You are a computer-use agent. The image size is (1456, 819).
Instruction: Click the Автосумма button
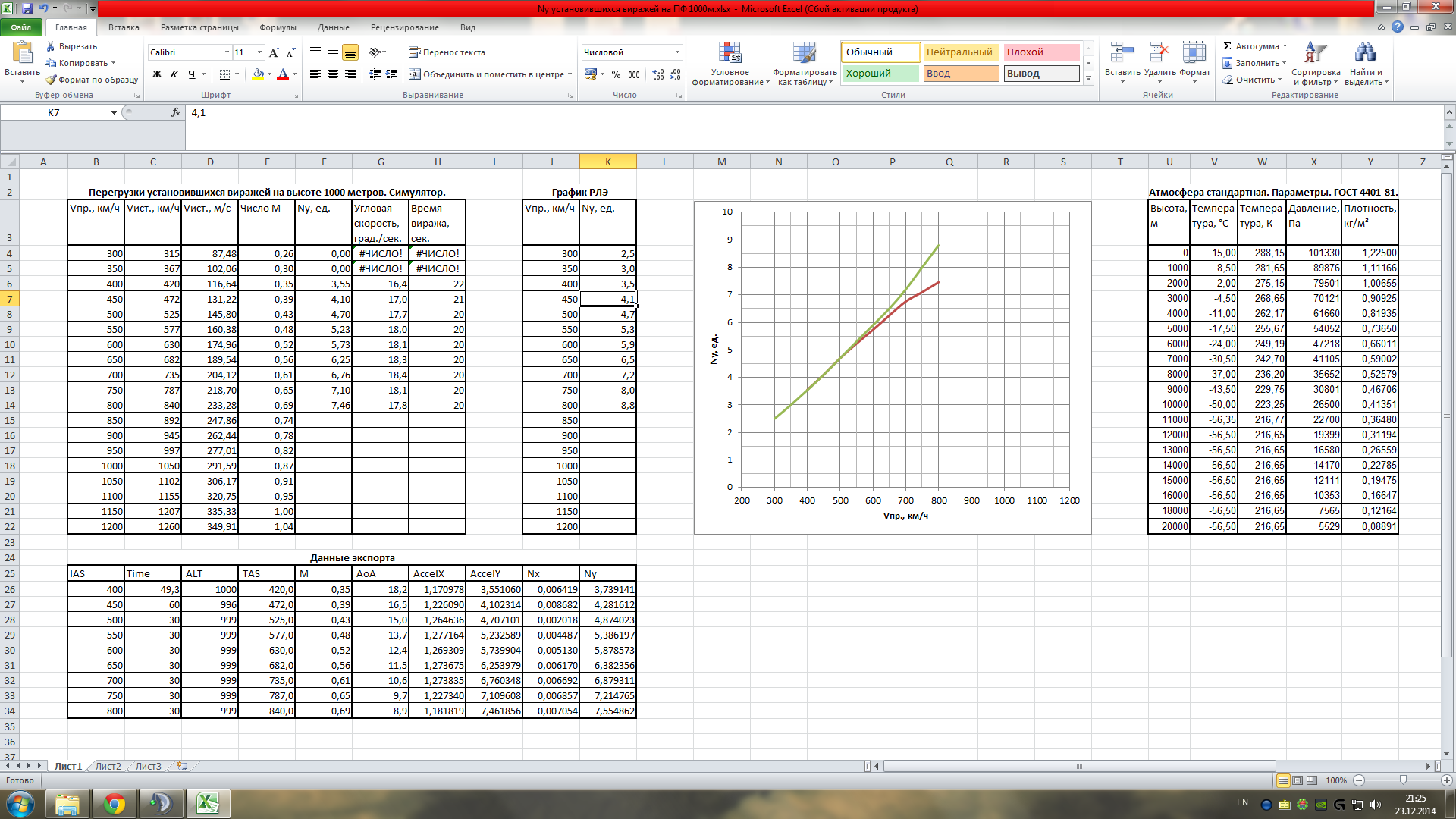[x=1254, y=46]
